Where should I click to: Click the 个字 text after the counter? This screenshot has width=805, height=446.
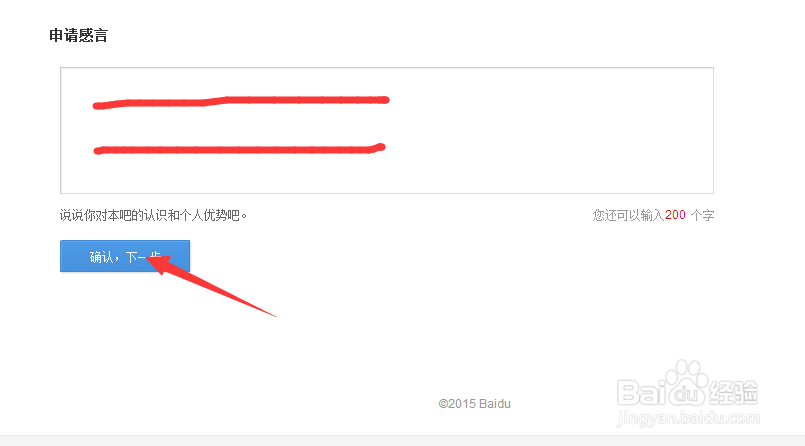click(x=702, y=215)
